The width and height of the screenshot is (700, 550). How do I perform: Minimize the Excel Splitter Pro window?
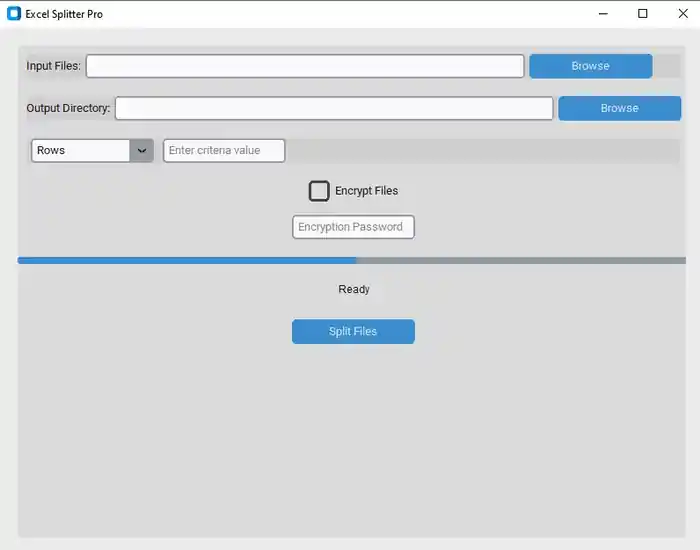(x=603, y=14)
